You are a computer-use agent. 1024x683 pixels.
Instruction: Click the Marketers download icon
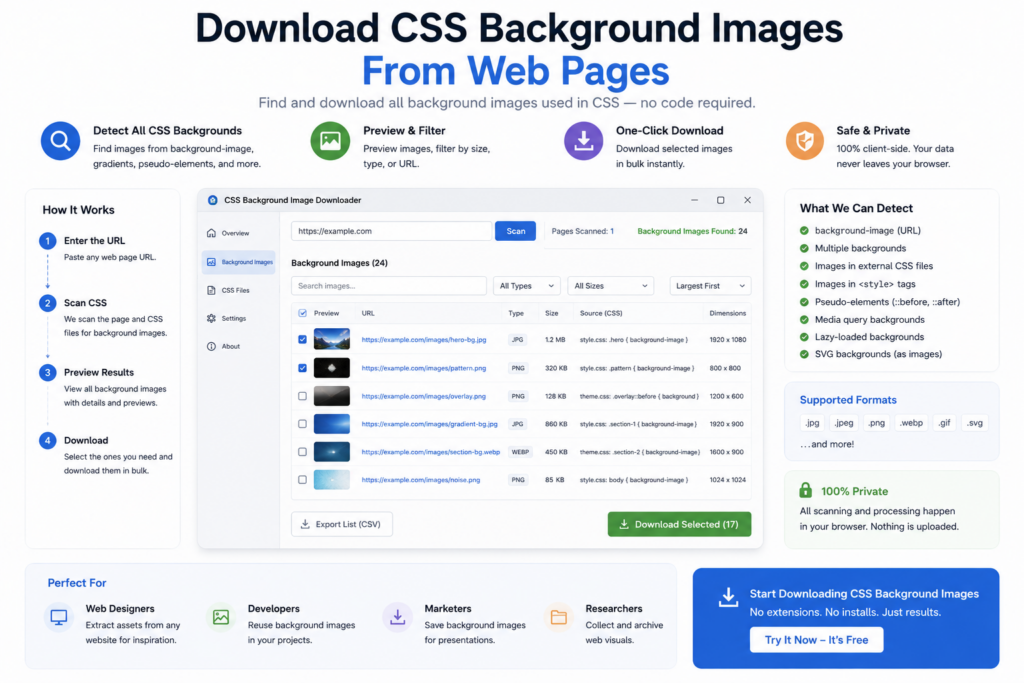click(x=397, y=617)
